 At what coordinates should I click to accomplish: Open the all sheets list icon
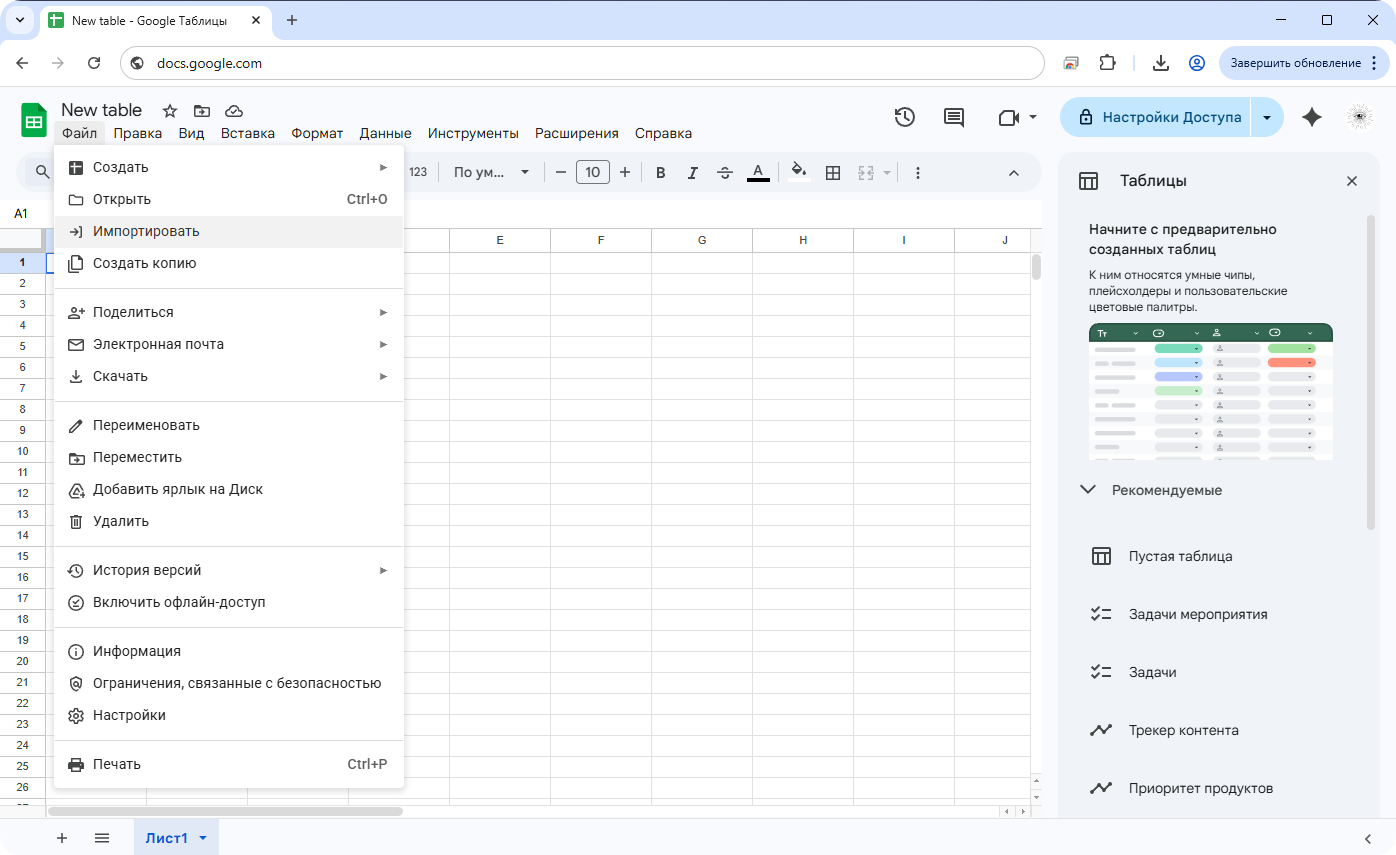102,837
